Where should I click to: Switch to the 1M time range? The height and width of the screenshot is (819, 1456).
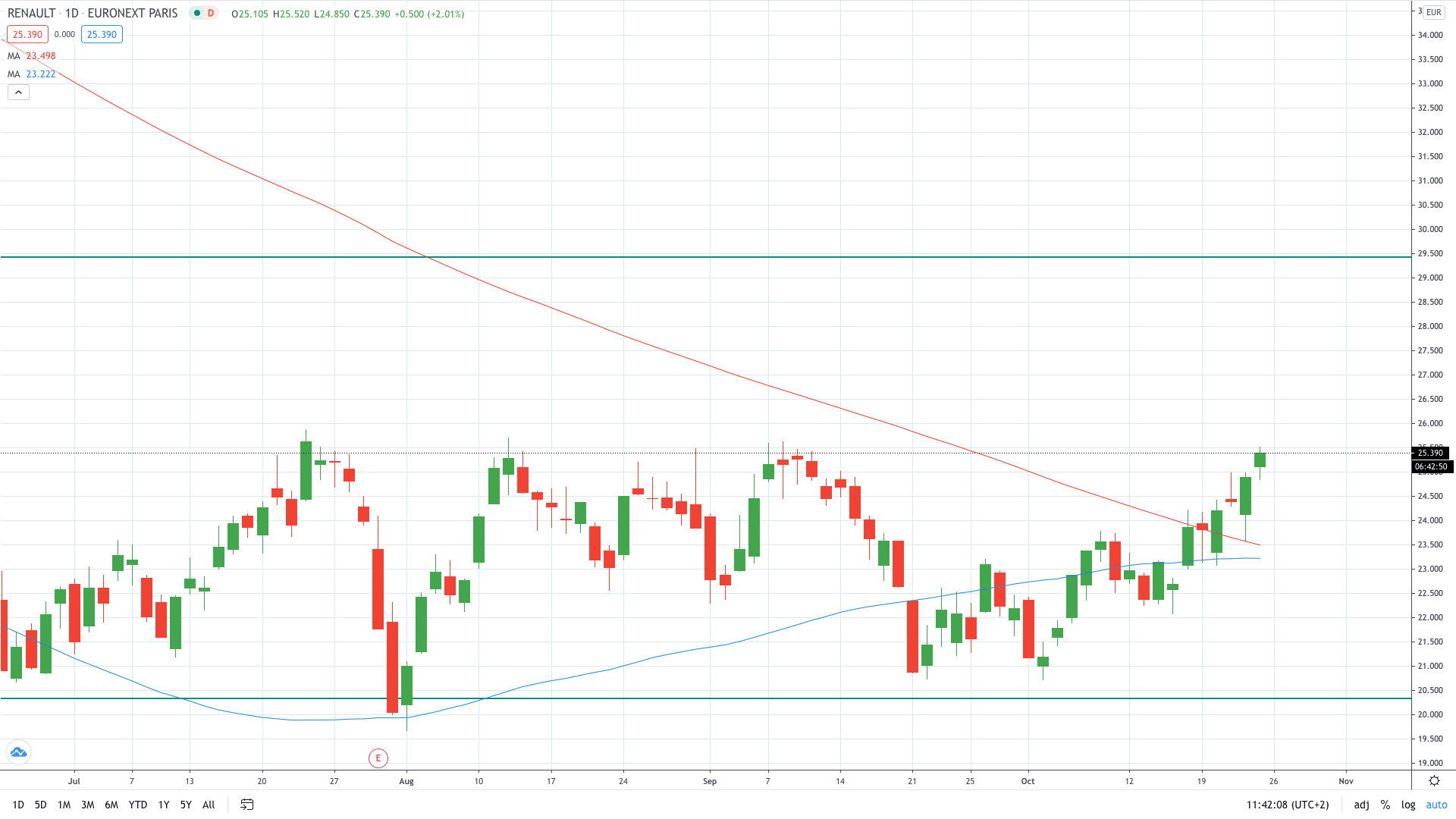pyautogui.click(x=64, y=805)
